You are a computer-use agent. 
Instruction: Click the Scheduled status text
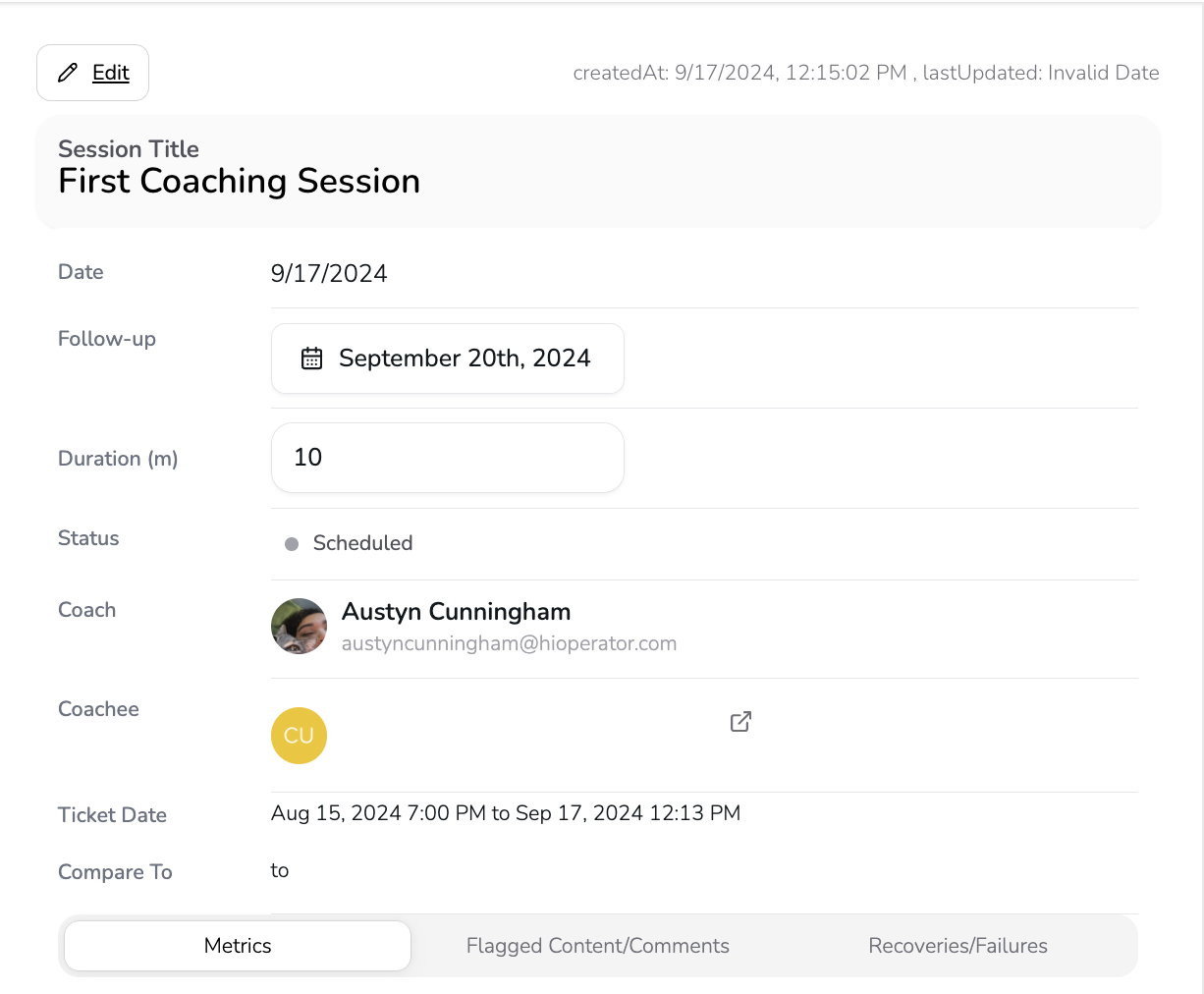[362, 543]
